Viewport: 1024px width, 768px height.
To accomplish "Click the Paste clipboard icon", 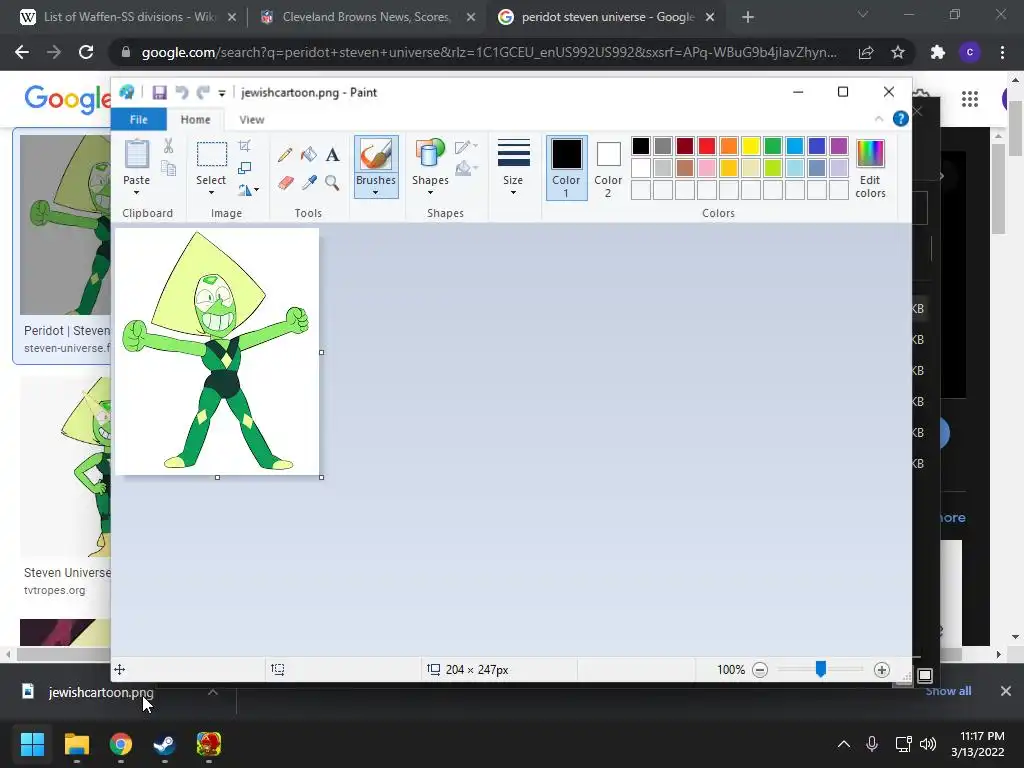I will [x=136, y=153].
